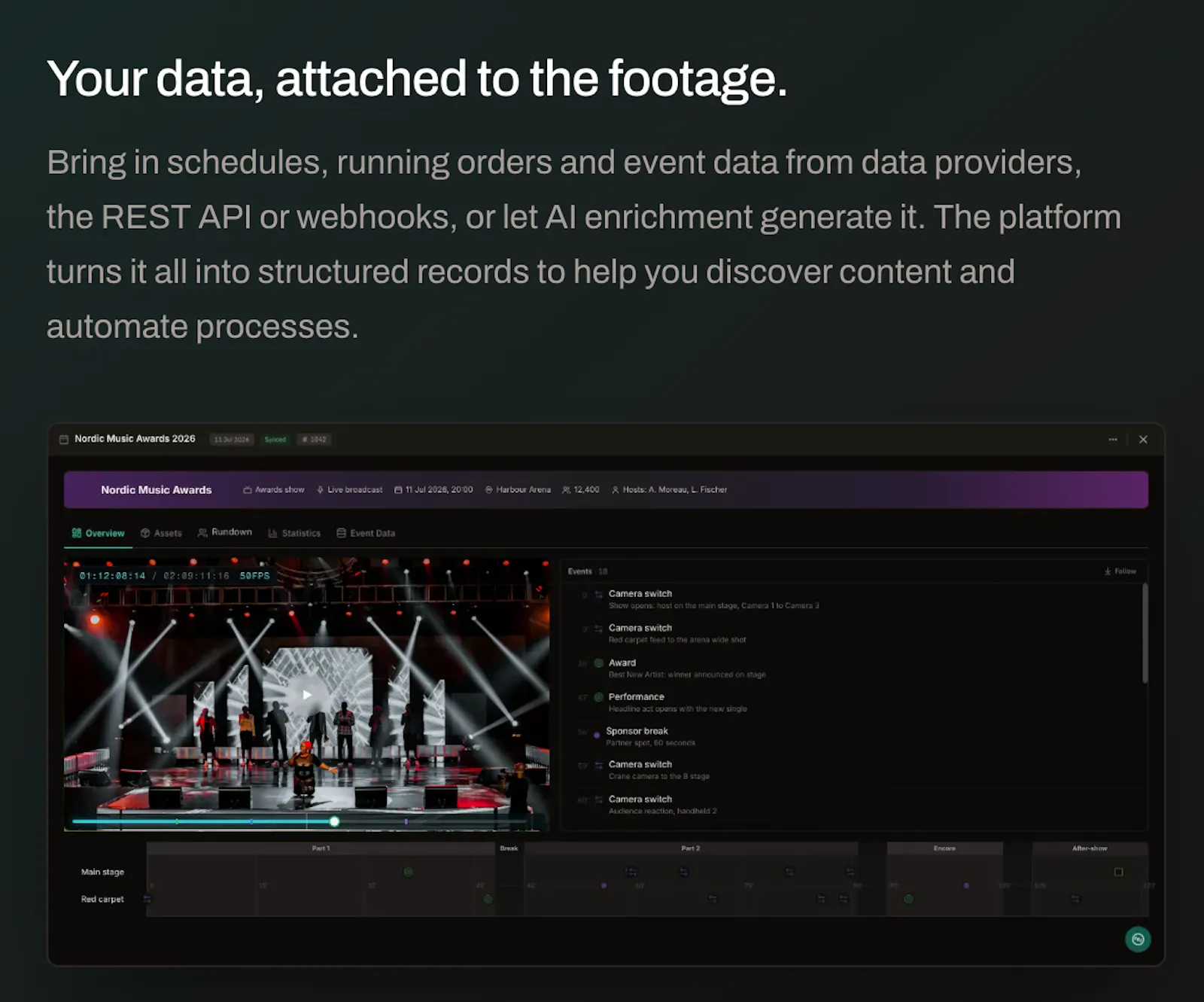
Task: Click the Live broadcast tag in banner
Action: coord(350,489)
